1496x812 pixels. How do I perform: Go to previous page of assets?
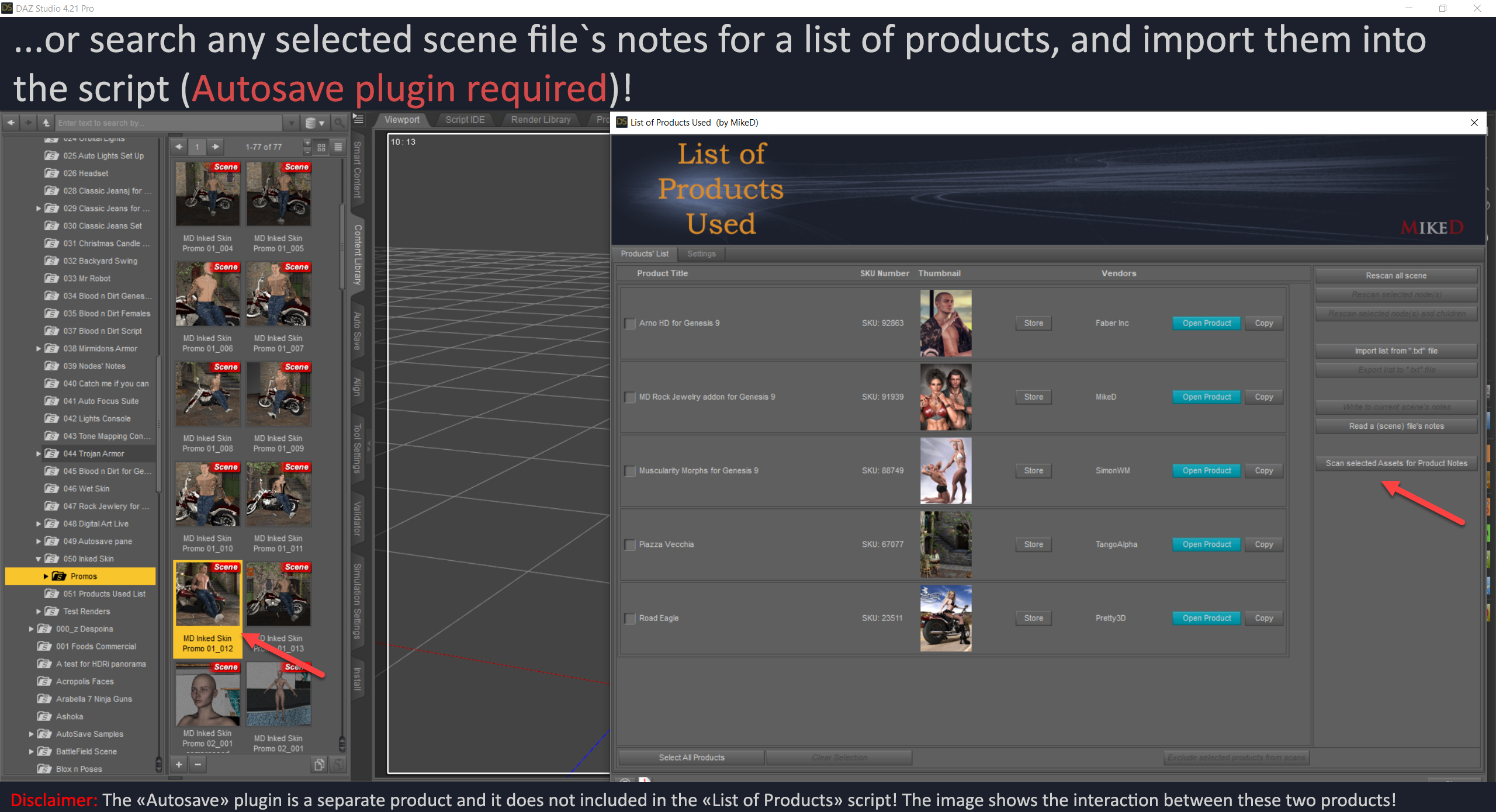[x=179, y=147]
